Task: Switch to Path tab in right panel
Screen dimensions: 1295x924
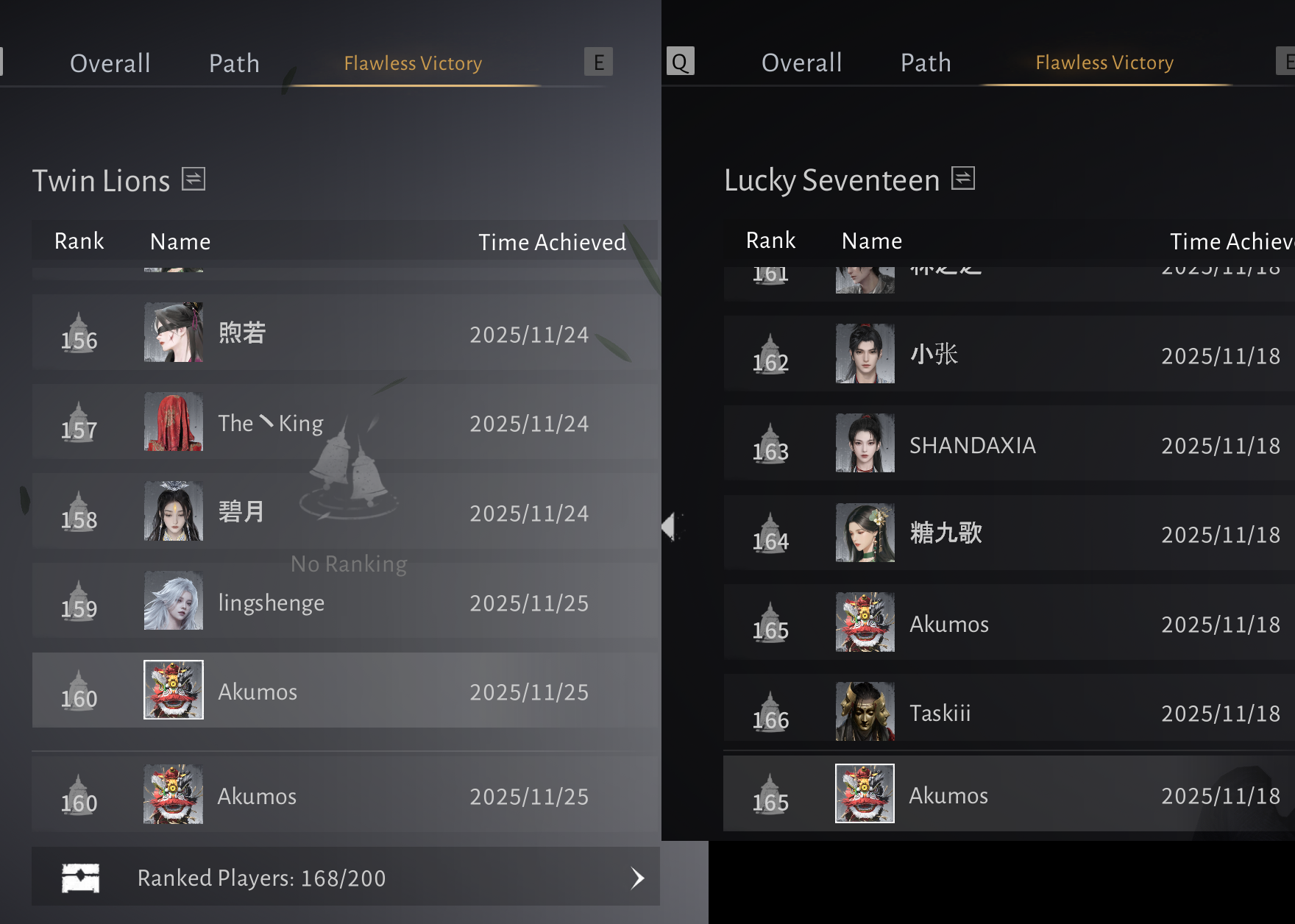Action: click(926, 63)
